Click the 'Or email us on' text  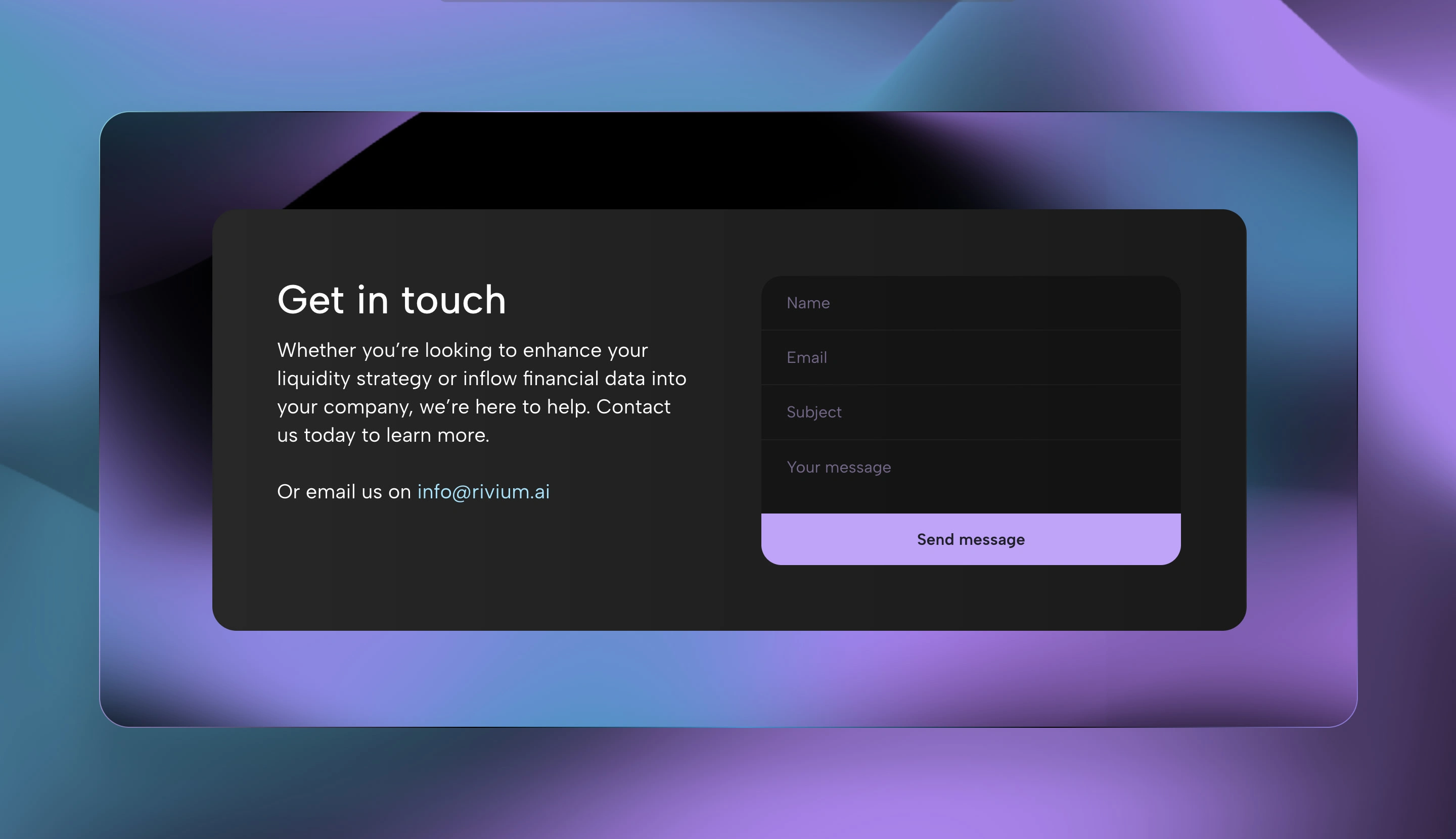[x=344, y=492]
